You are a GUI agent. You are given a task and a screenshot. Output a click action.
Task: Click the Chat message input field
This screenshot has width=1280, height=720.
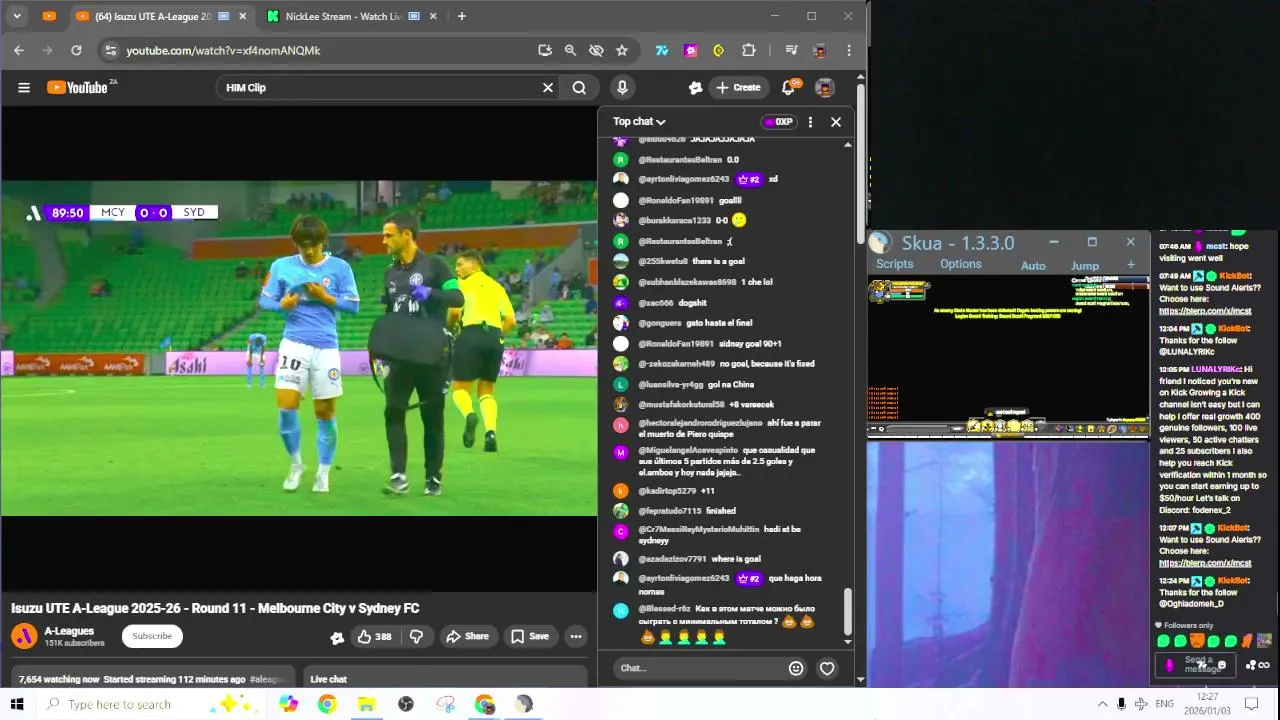[x=696, y=668]
